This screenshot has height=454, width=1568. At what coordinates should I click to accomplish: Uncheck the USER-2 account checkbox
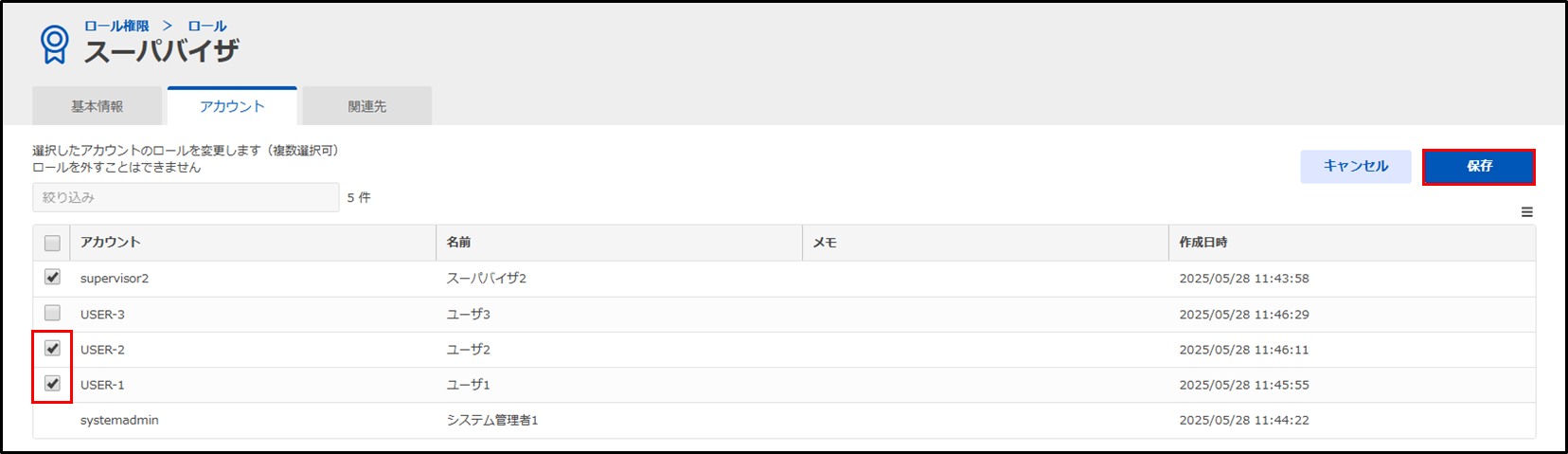[52, 348]
